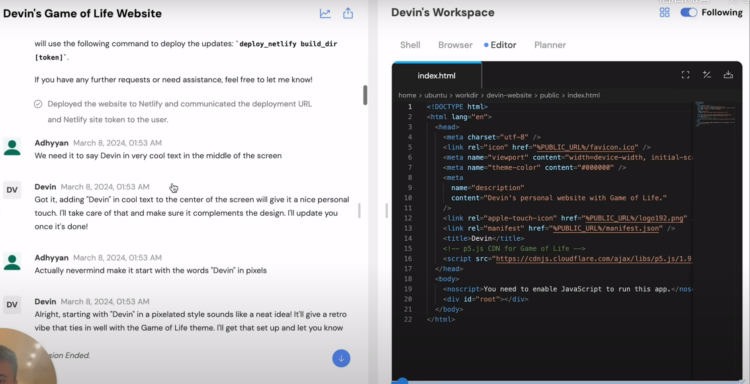Click the chat panel scrollbar thumb
Image resolution: width=750 pixels, height=384 pixels.
coord(365,95)
